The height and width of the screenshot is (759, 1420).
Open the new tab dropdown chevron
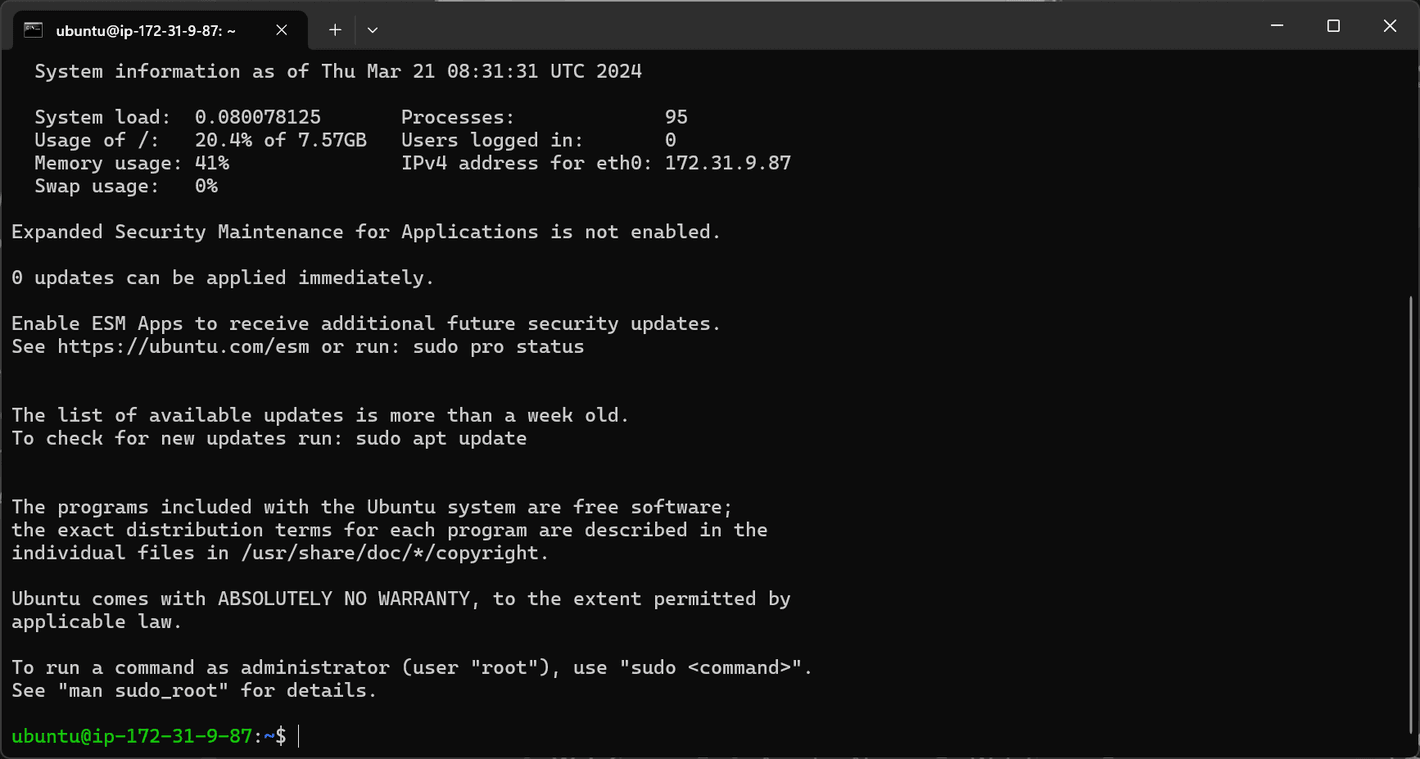click(x=371, y=30)
